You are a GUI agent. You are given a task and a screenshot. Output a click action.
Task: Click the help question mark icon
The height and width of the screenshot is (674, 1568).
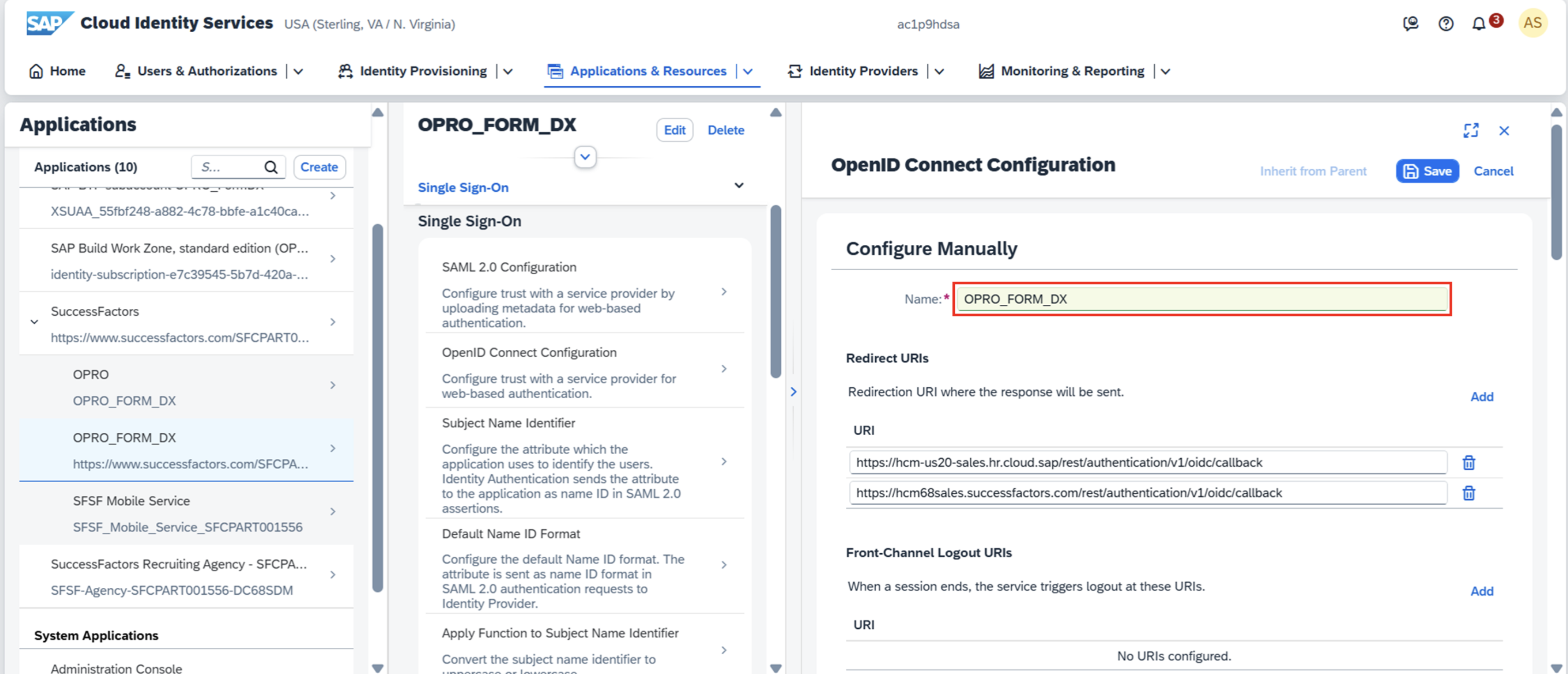[x=1446, y=24]
